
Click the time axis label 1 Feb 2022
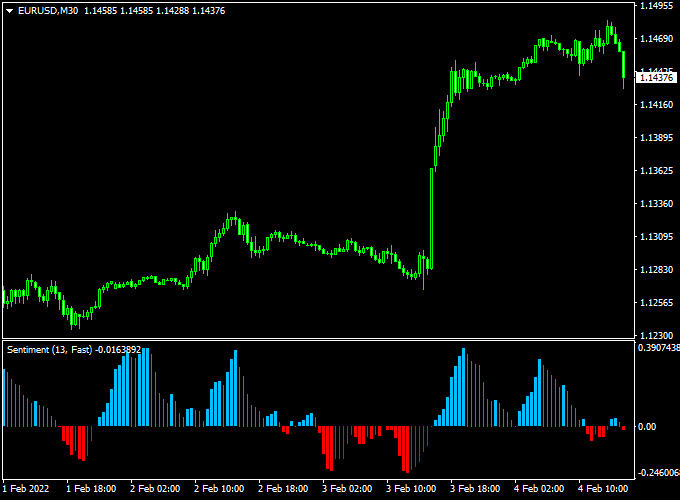26,489
